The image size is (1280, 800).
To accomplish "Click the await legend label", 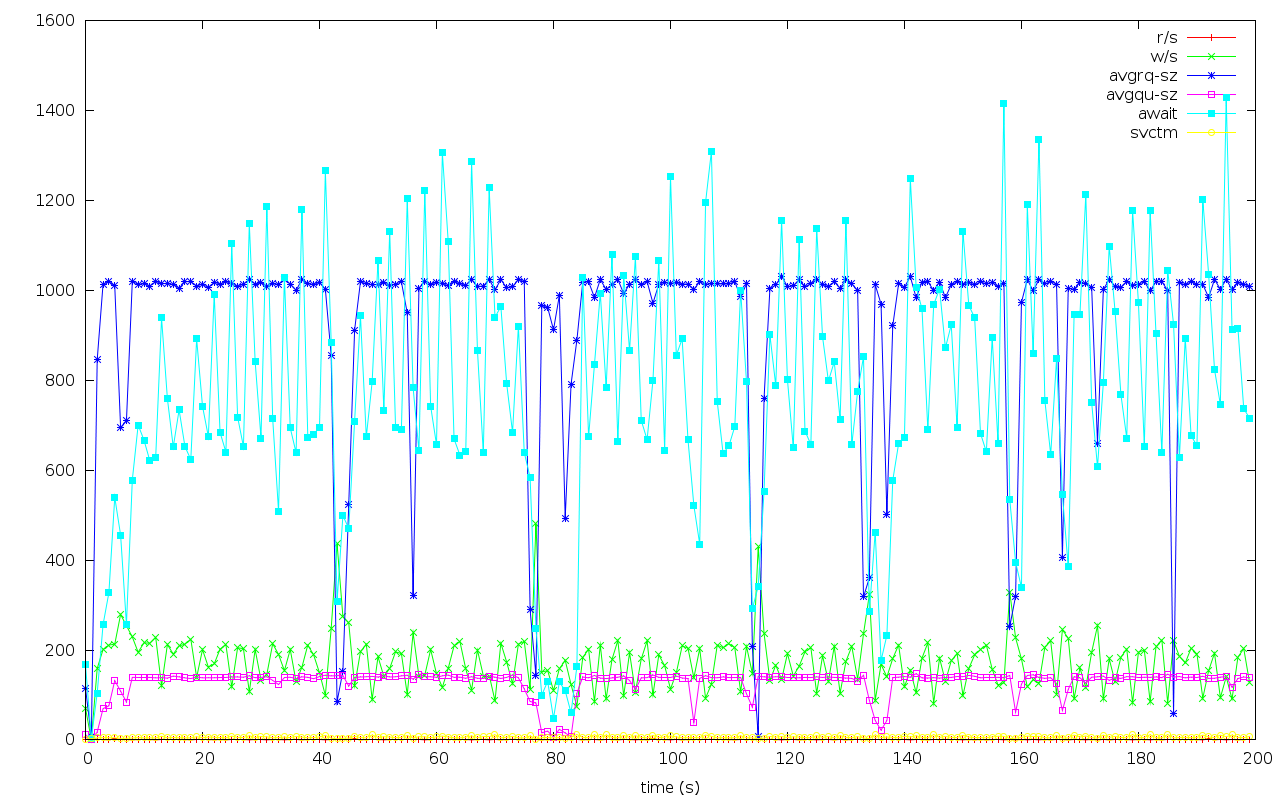I will [x=1158, y=113].
